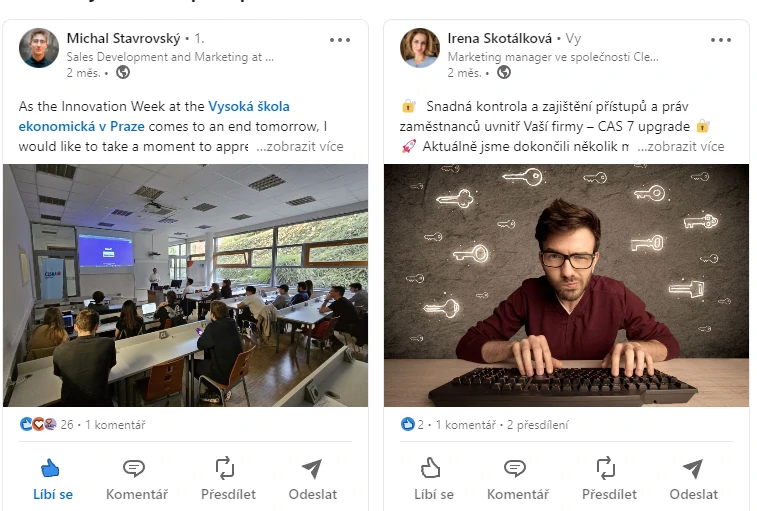The height and width of the screenshot is (511, 757).
Task: Click Přesdílet repost icon on Irena's post
Action: point(606,468)
